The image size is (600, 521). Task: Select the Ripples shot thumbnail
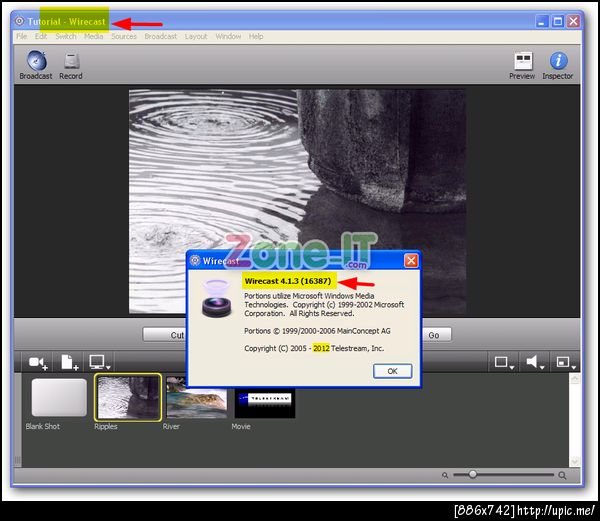click(128, 397)
